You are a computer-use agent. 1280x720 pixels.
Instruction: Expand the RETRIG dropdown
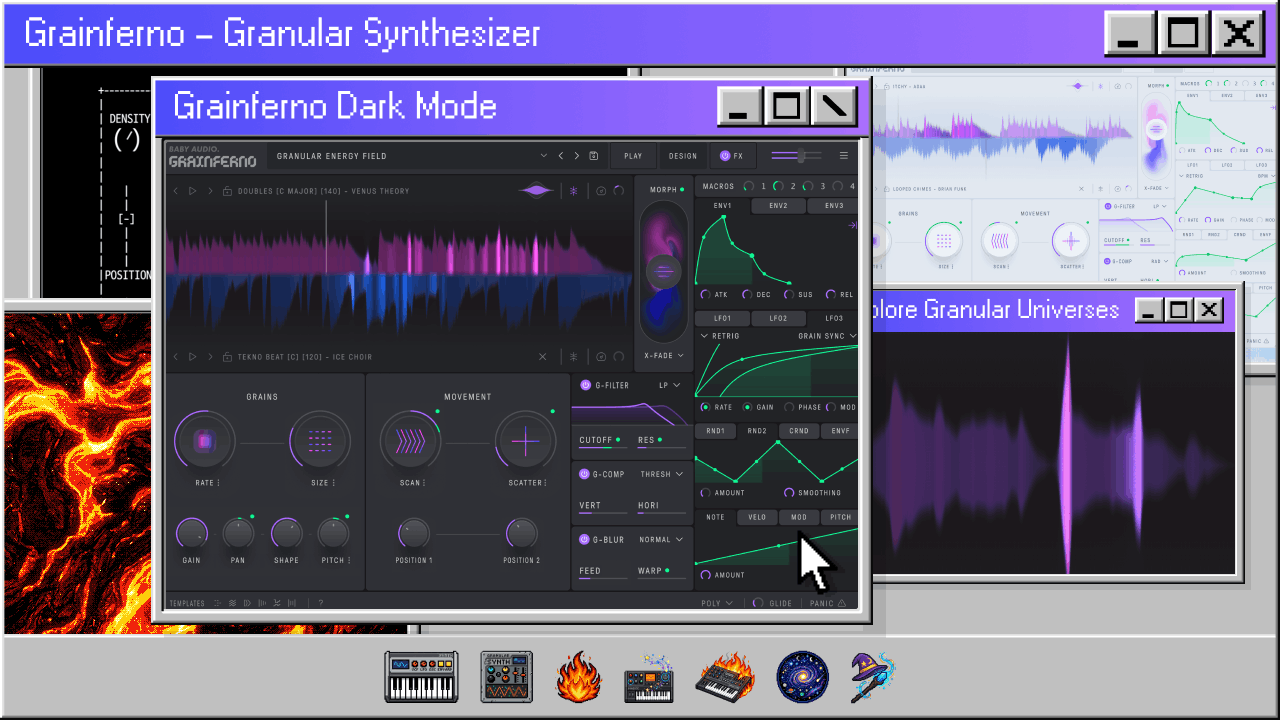pyautogui.click(x=720, y=337)
